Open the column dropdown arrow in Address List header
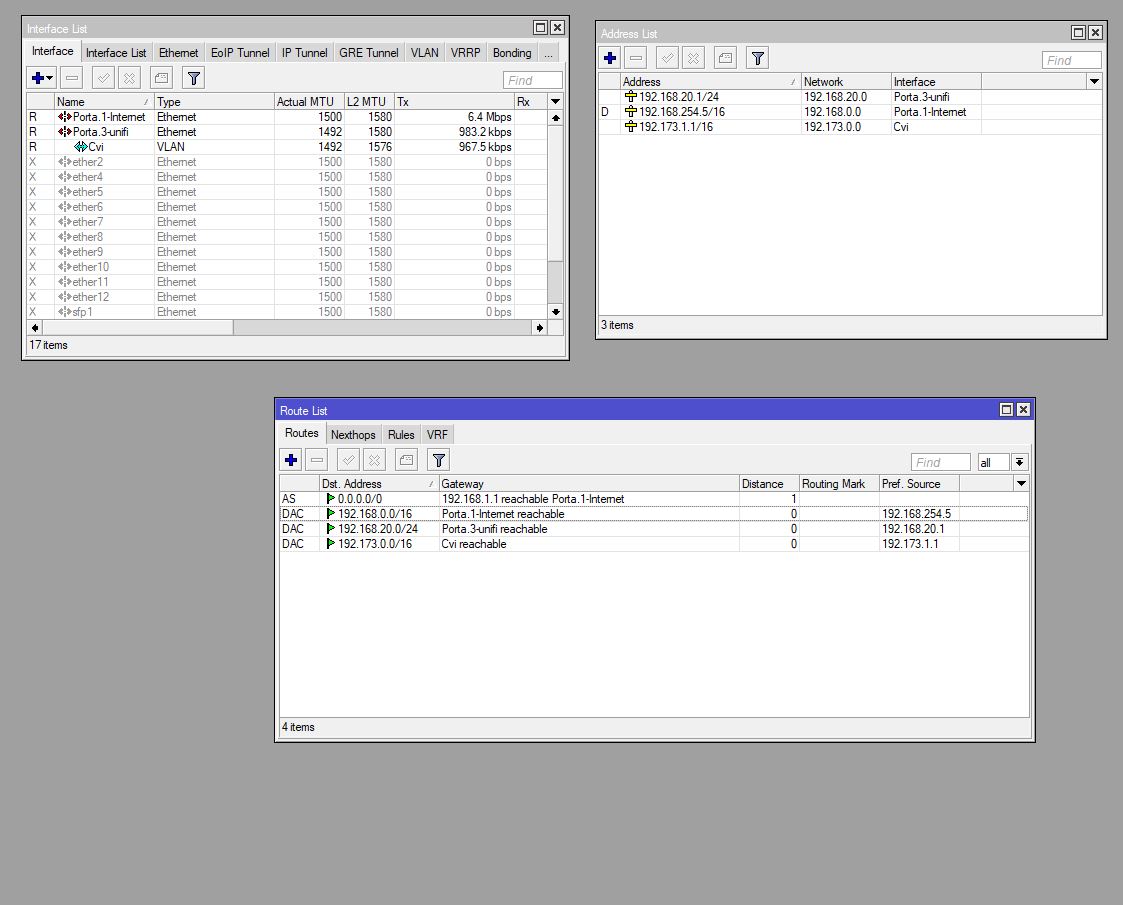This screenshot has height=905, width=1123. (1094, 81)
